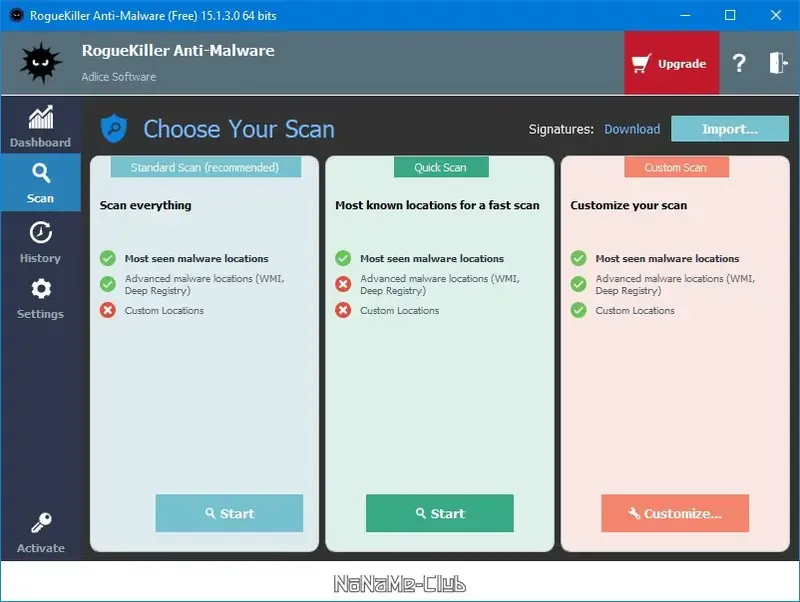Open the Dashboard section in the sidebar
Screen dimensions: 800x602
[x=40, y=127]
